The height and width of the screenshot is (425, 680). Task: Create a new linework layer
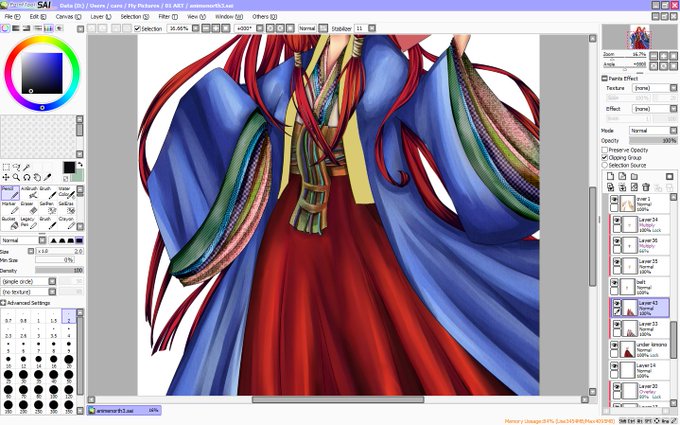622,176
